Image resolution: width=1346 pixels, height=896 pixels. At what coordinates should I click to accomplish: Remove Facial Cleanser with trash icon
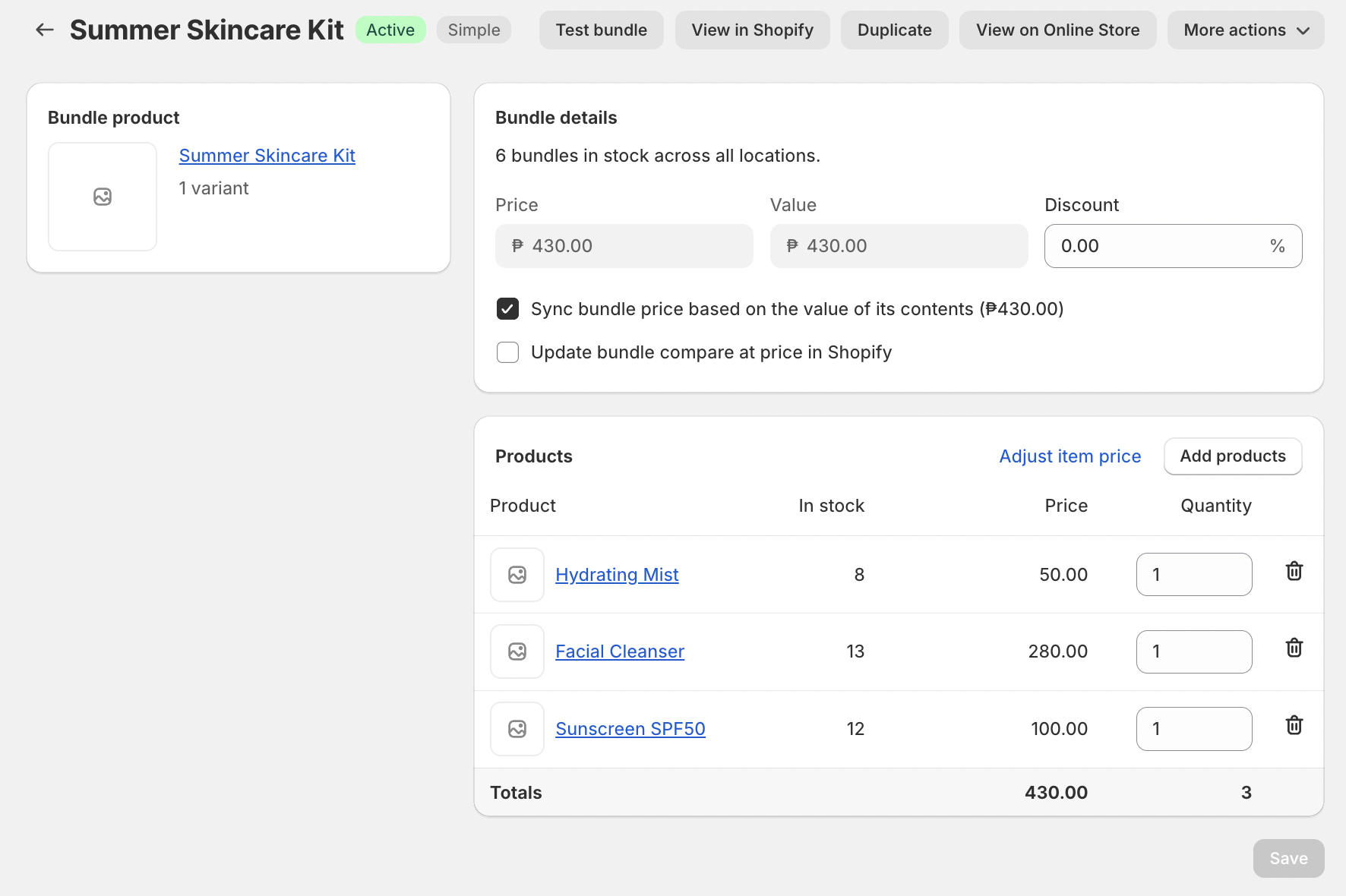(x=1294, y=648)
